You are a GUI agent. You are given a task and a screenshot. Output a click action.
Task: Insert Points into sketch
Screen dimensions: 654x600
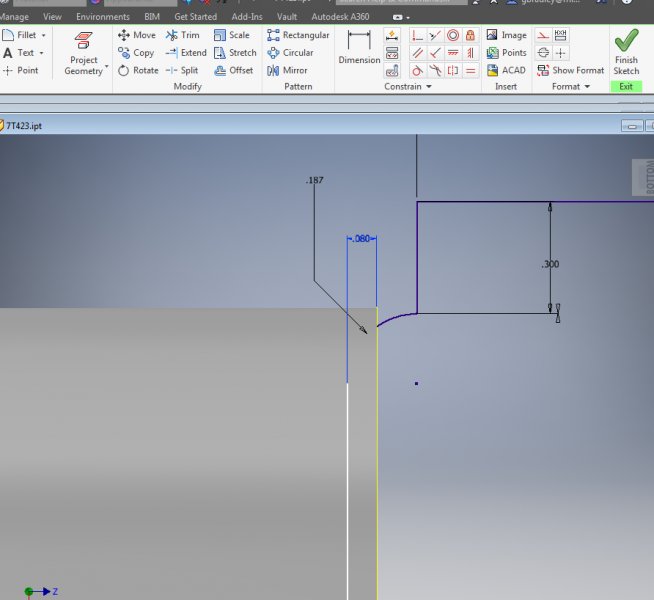(506, 53)
